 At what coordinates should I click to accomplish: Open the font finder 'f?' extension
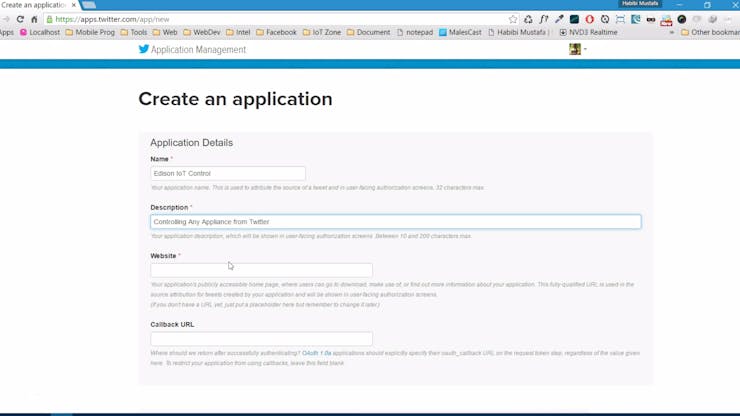(544, 19)
